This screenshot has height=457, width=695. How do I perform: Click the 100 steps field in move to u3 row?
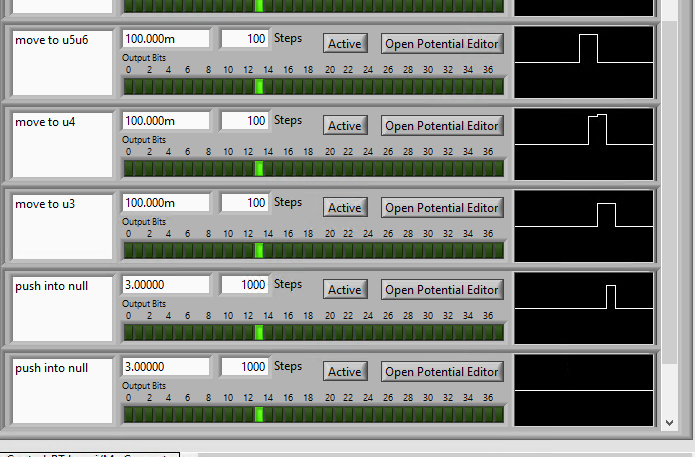[x=245, y=203]
